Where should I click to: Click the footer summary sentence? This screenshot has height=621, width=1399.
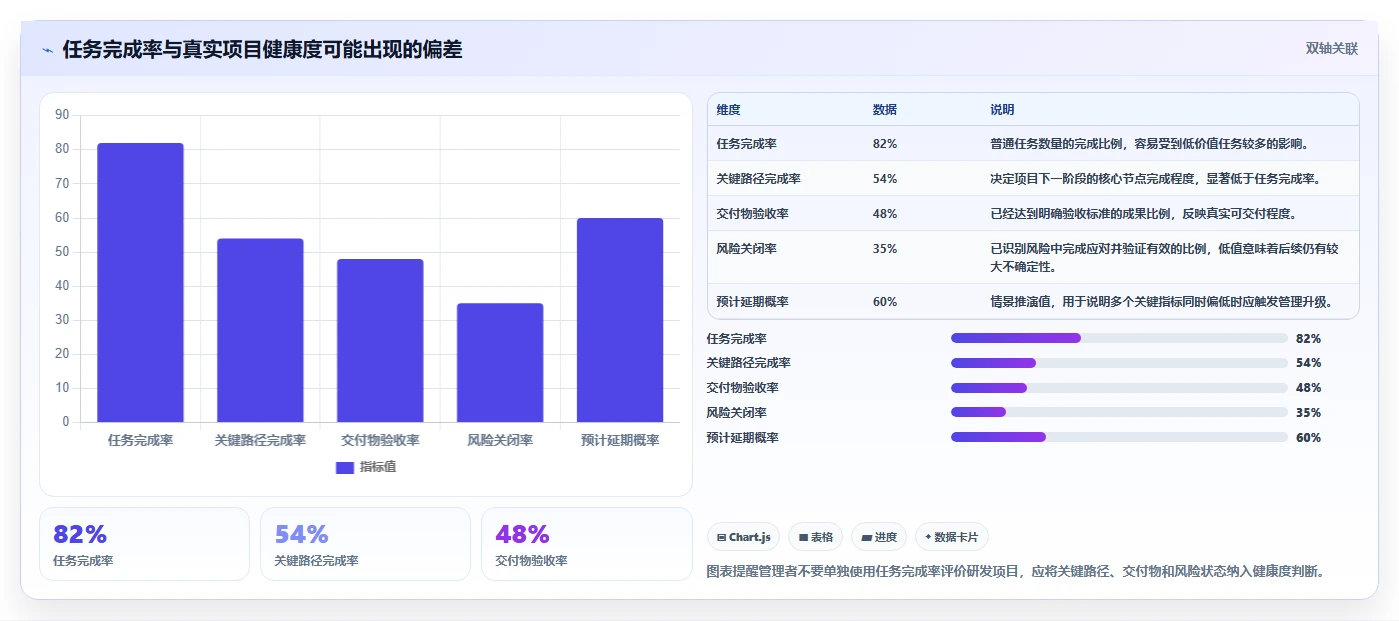1016,572
